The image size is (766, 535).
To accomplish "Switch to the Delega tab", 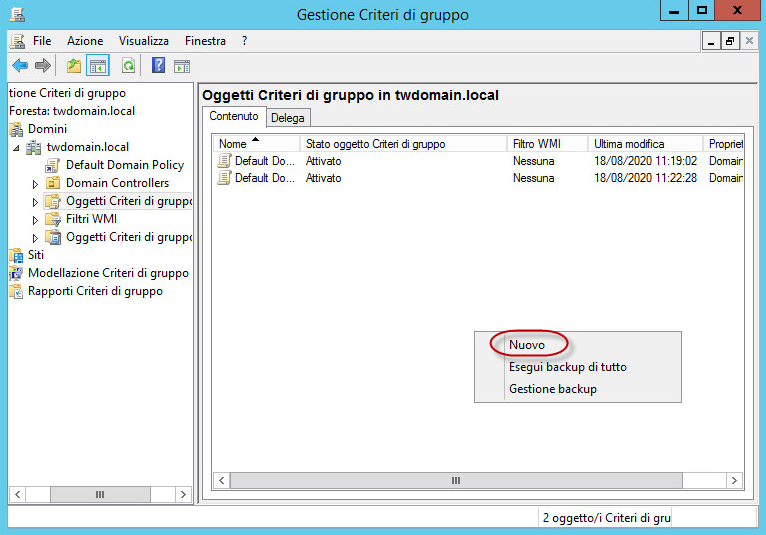I will point(288,117).
